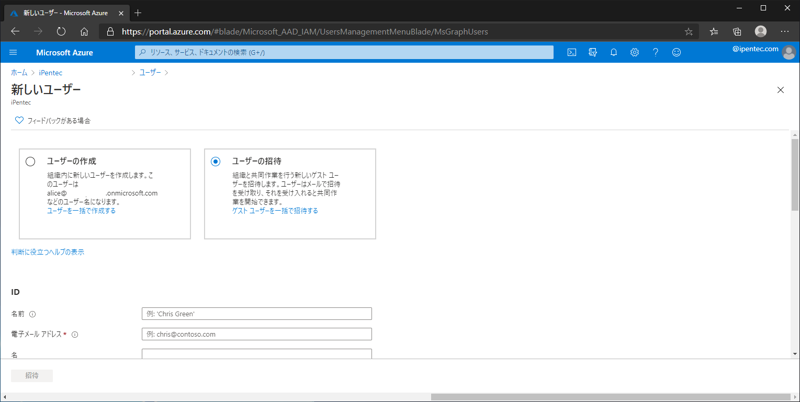The width and height of the screenshot is (800, 402).
Task: Open the feedback smiley icon
Action: tap(677, 52)
